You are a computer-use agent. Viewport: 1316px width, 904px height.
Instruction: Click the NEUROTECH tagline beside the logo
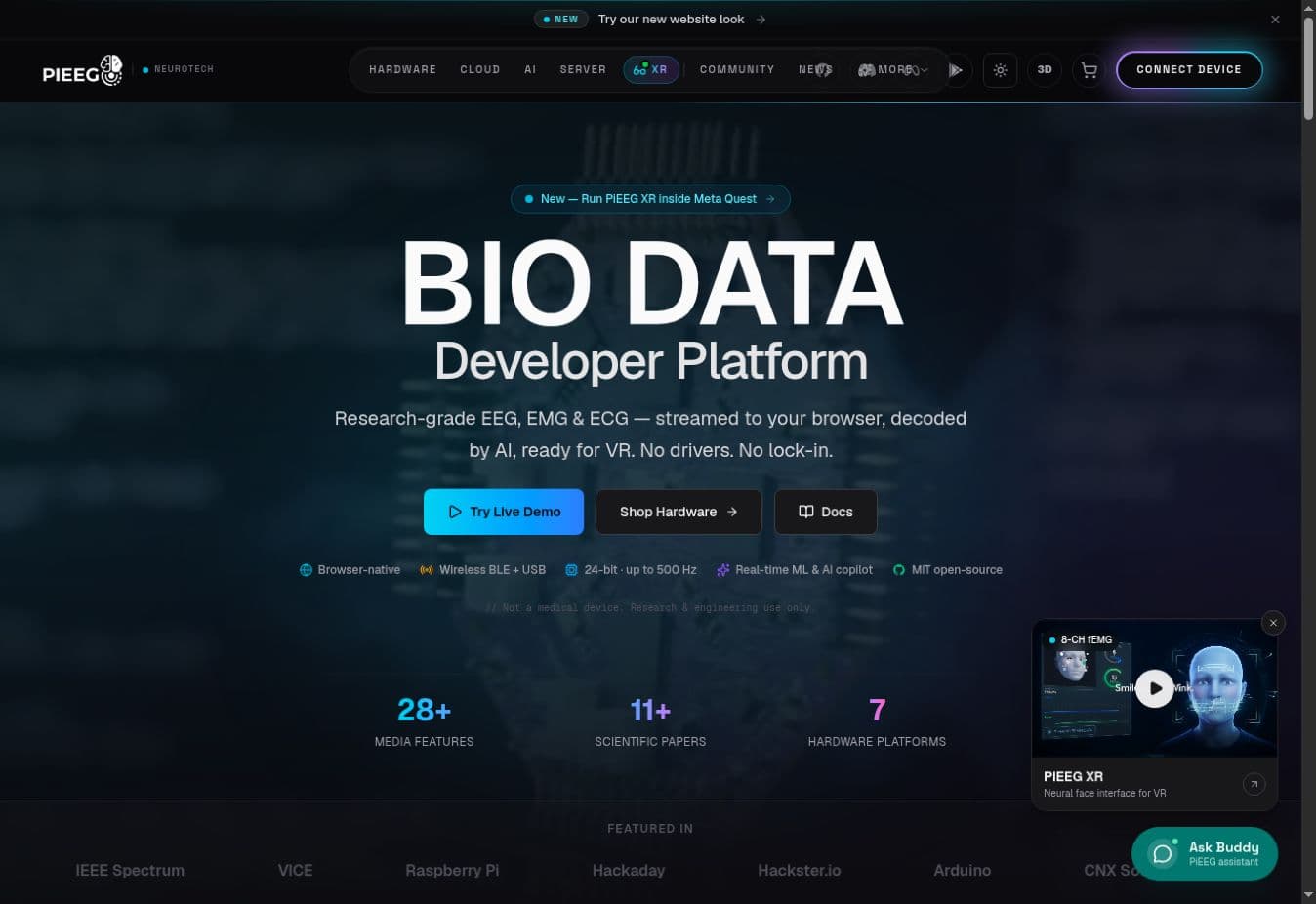(x=184, y=69)
